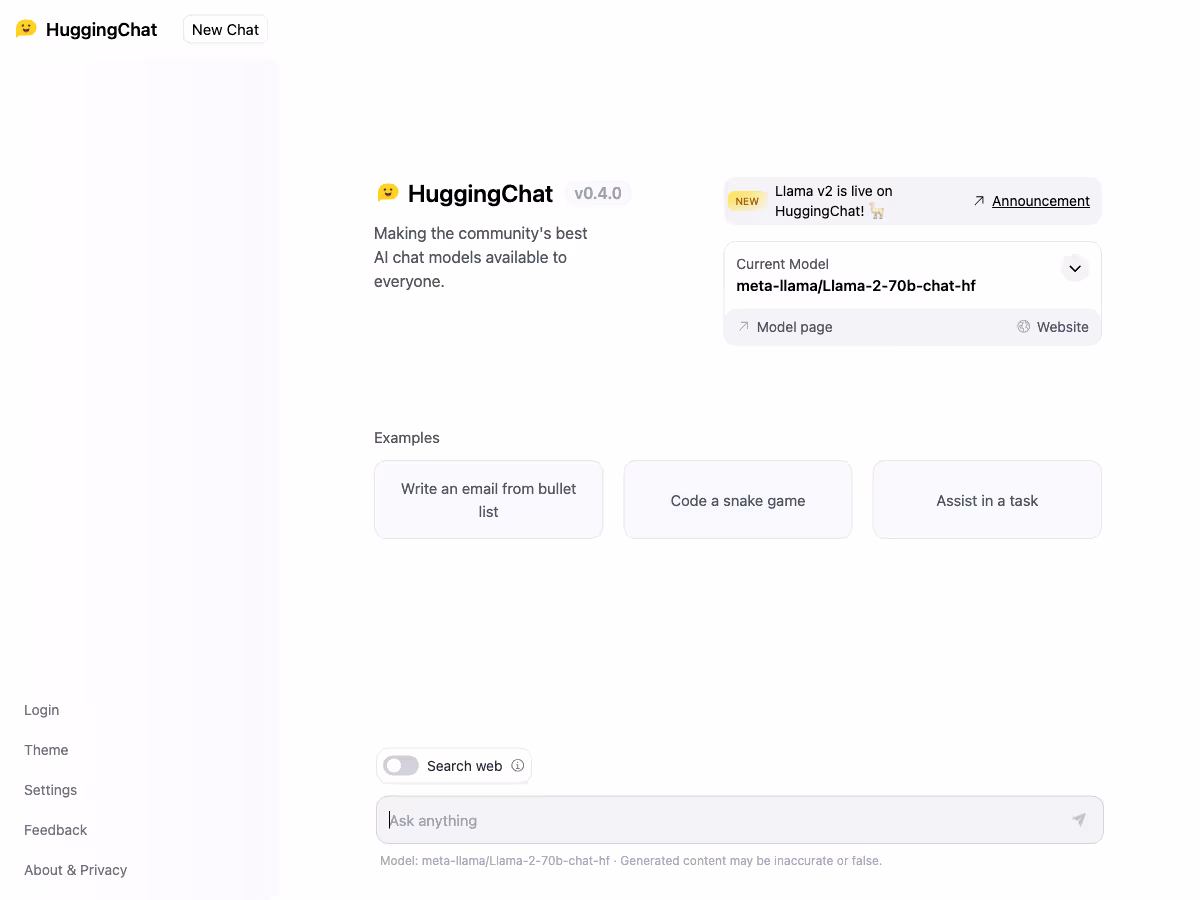The image size is (1200, 900).
Task: Choose the 'Code a snake game' example
Action: (x=738, y=500)
